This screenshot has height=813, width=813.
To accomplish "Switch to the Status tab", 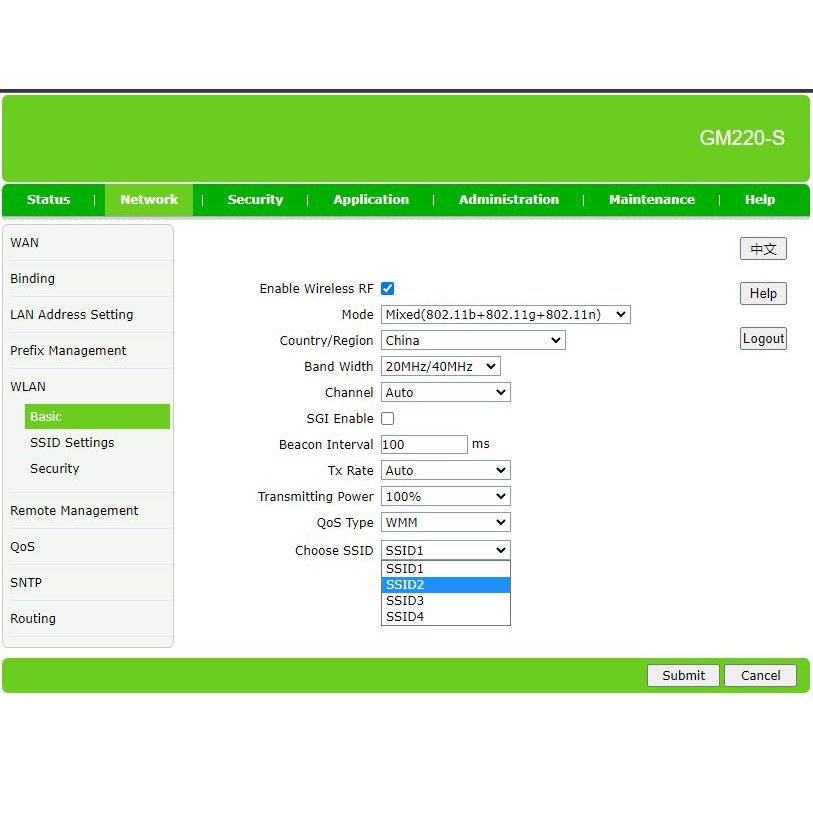I will (49, 199).
